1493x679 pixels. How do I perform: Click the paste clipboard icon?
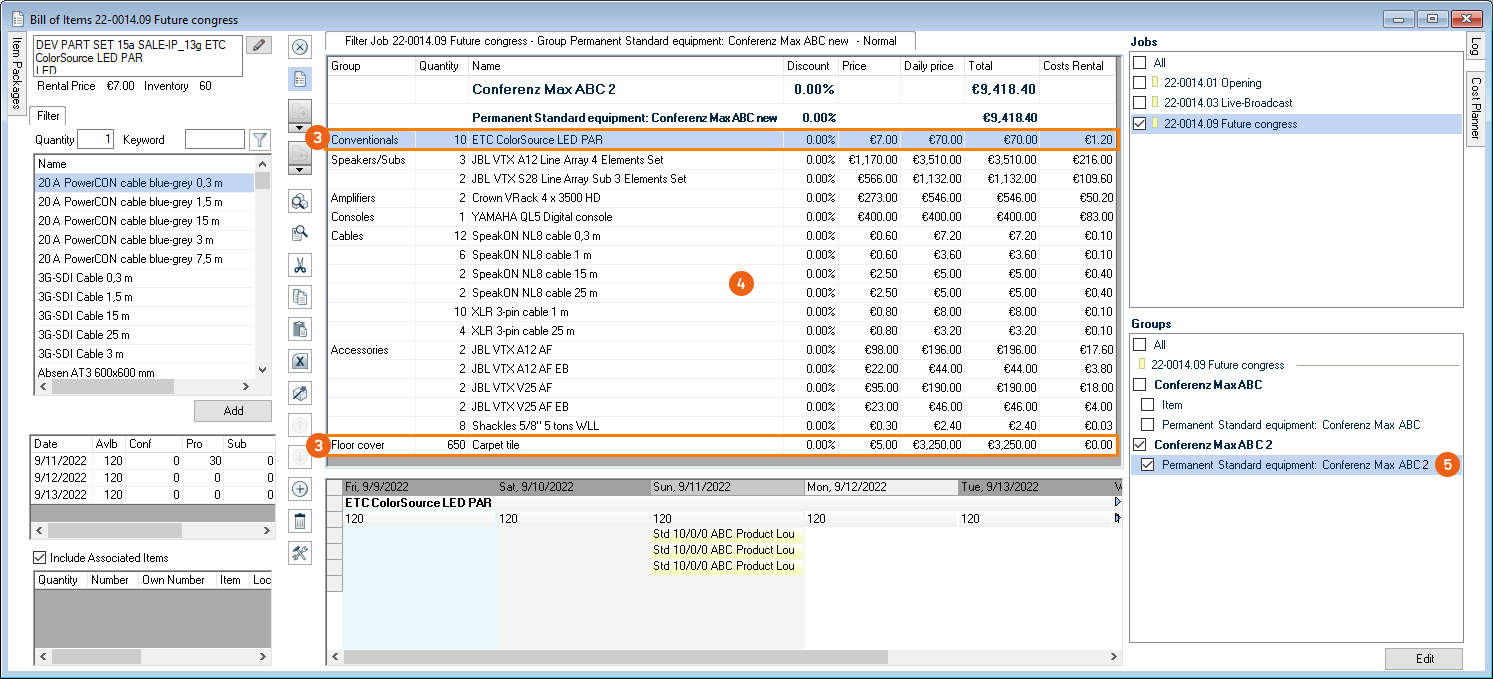click(x=299, y=329)
